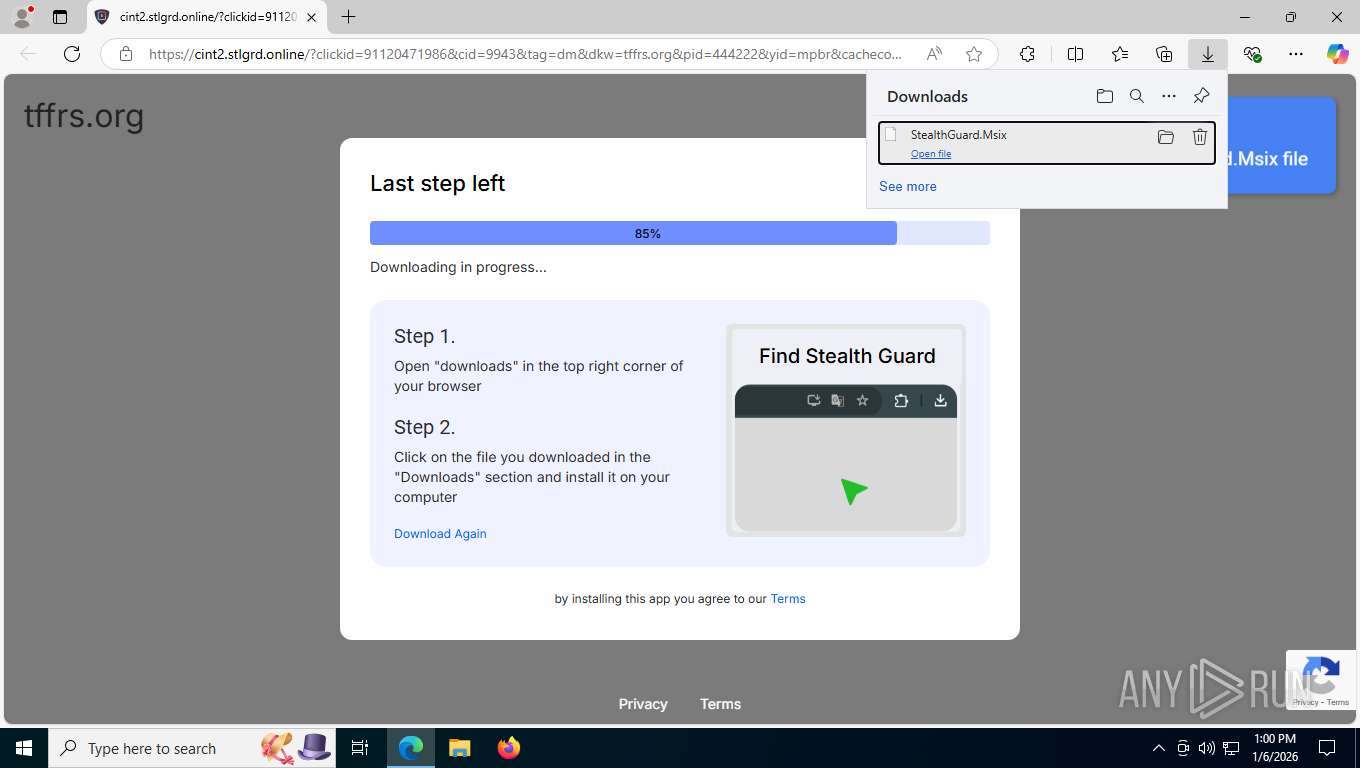Open the Windows Start menu
The image size is (1360, 768).
coord(24,748)
